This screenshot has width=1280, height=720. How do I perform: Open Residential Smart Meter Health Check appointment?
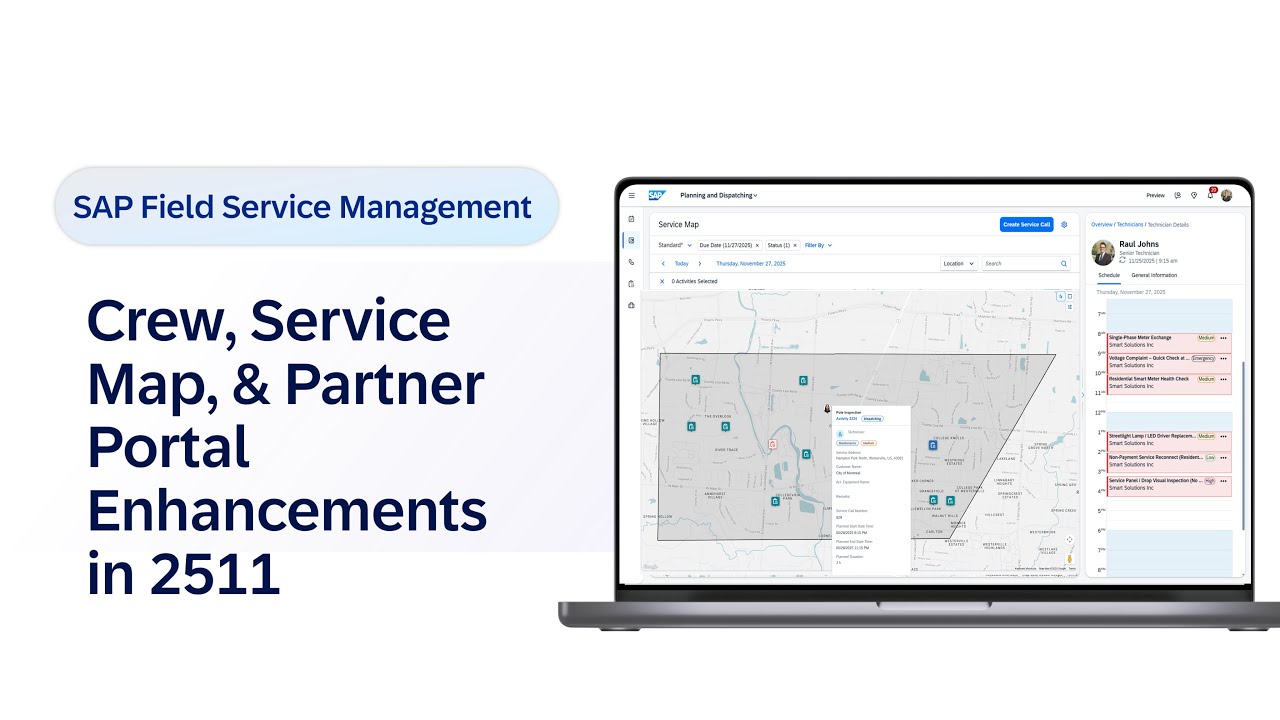(x=1169, y=385)
